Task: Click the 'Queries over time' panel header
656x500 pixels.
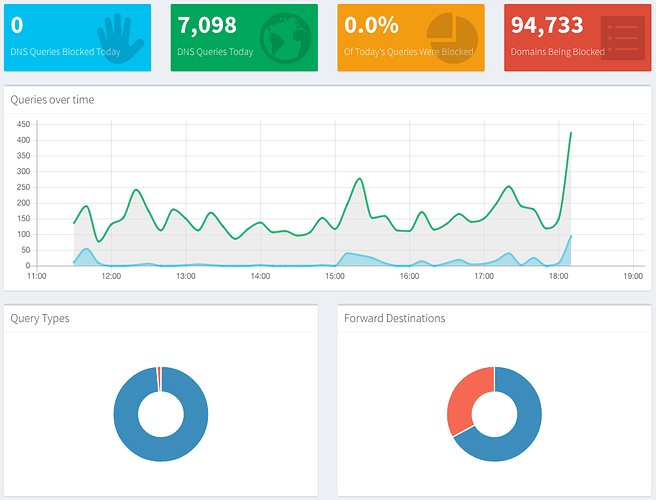Action: tap(52, 100)
